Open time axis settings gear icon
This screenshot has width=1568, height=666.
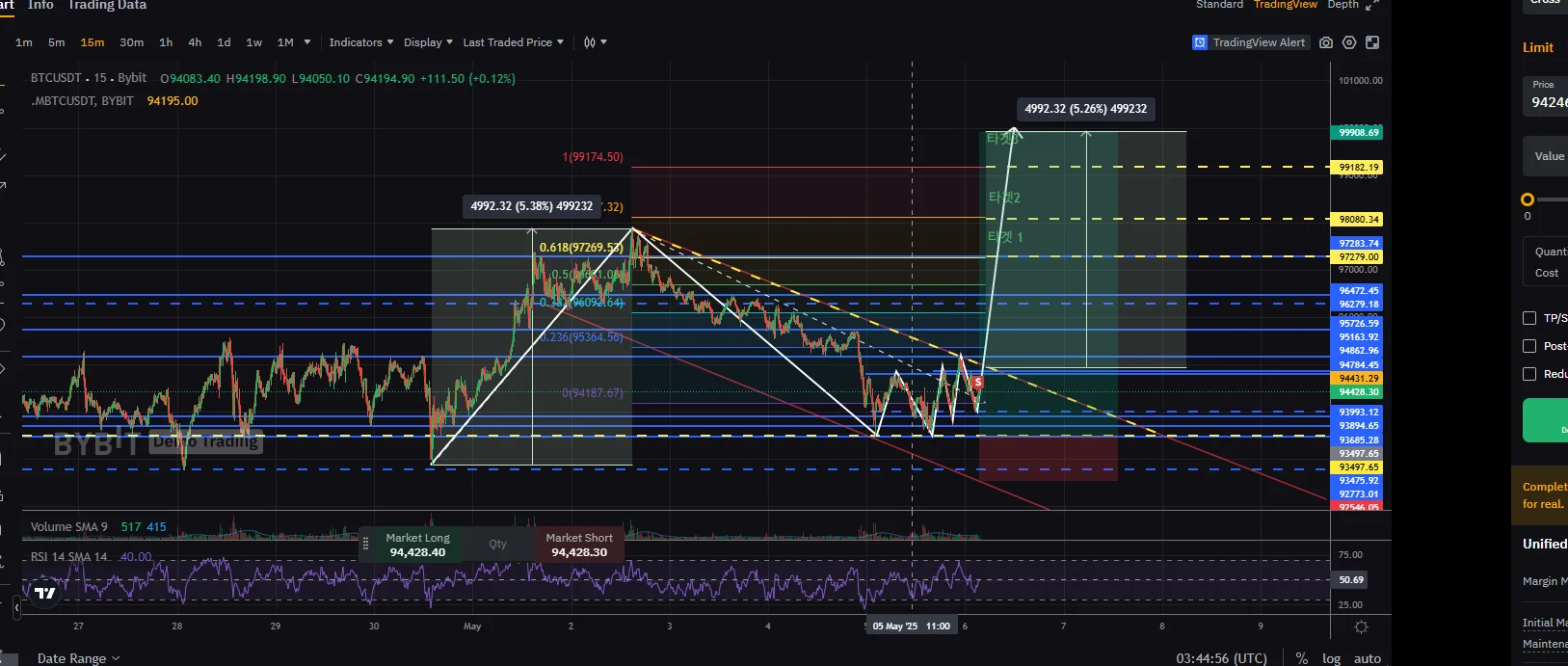click(x=1361, y=626)
